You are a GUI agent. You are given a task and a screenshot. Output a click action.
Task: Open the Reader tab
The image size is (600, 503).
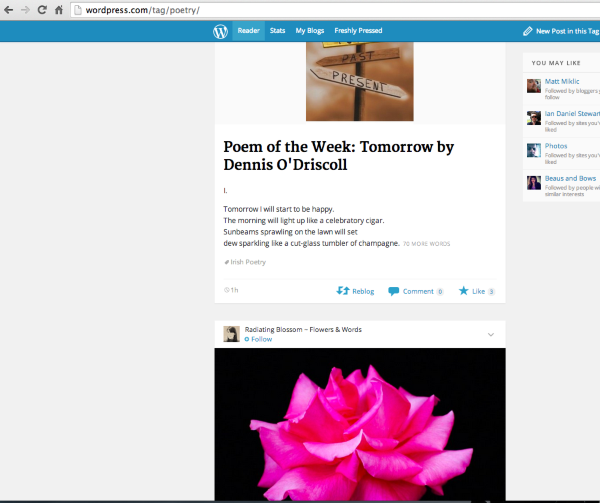pos(248,31)
